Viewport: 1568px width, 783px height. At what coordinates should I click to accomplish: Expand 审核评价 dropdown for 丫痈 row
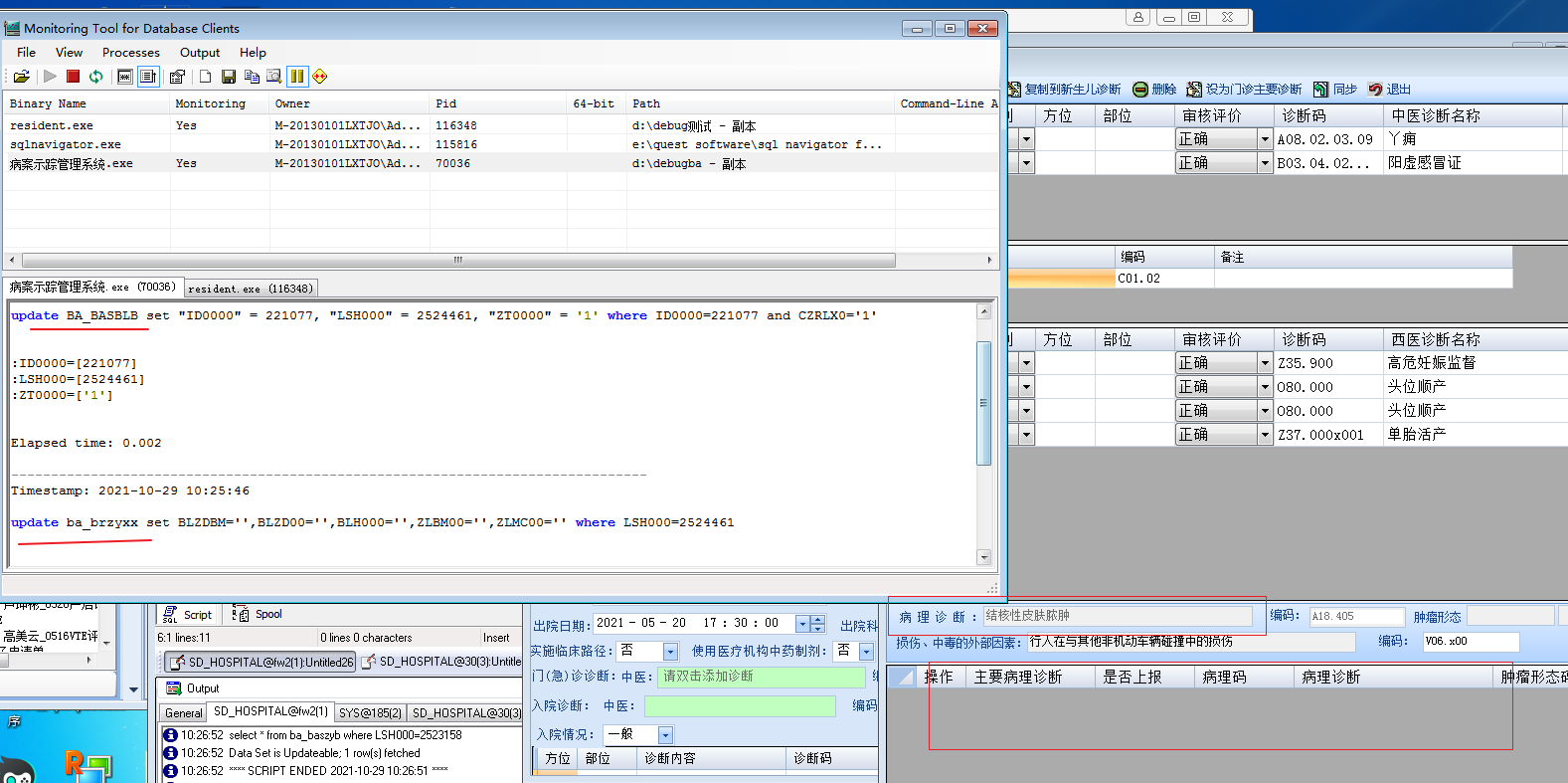(x=1265, y=139)
